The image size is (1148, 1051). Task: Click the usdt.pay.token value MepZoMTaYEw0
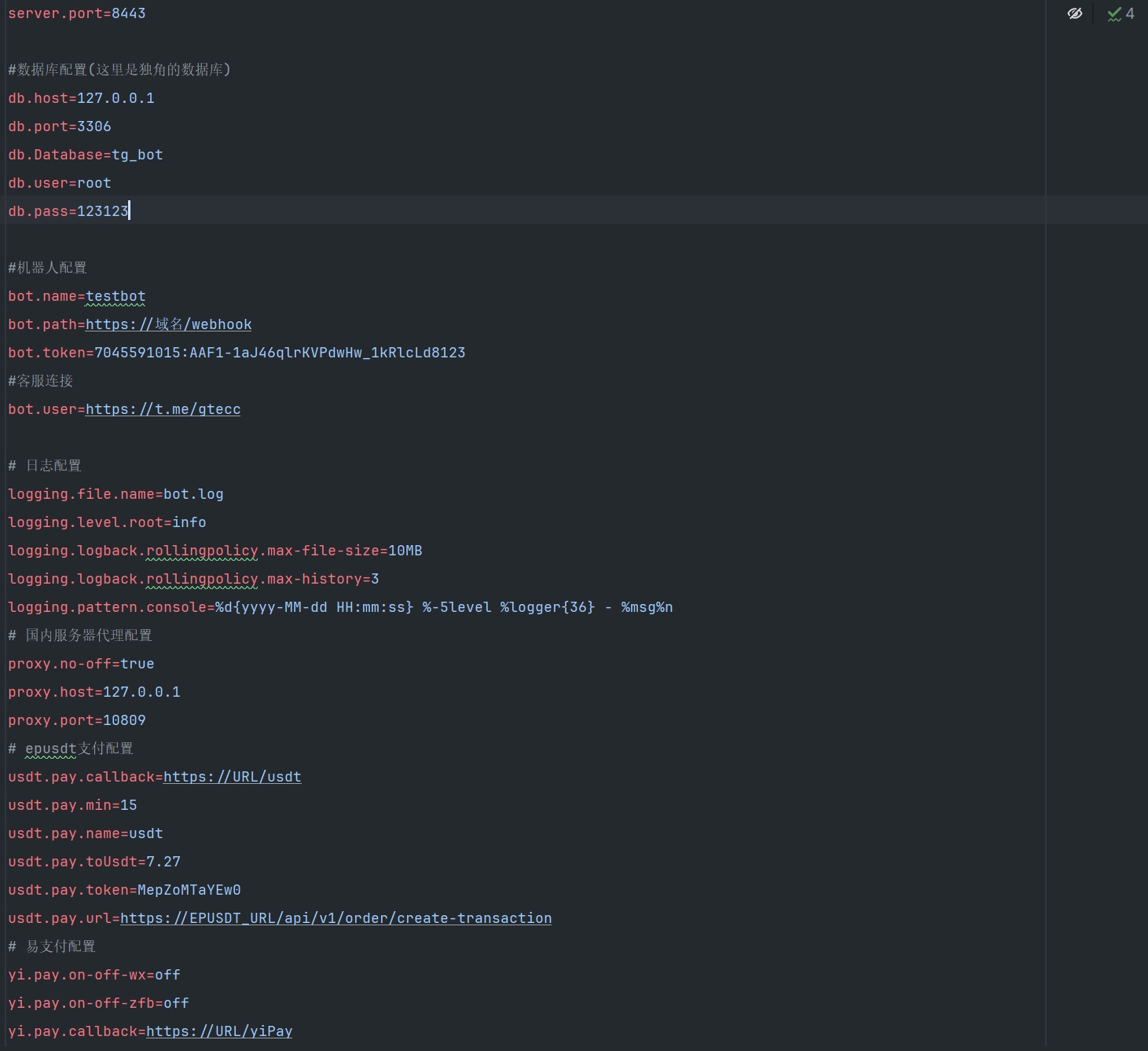189,890
